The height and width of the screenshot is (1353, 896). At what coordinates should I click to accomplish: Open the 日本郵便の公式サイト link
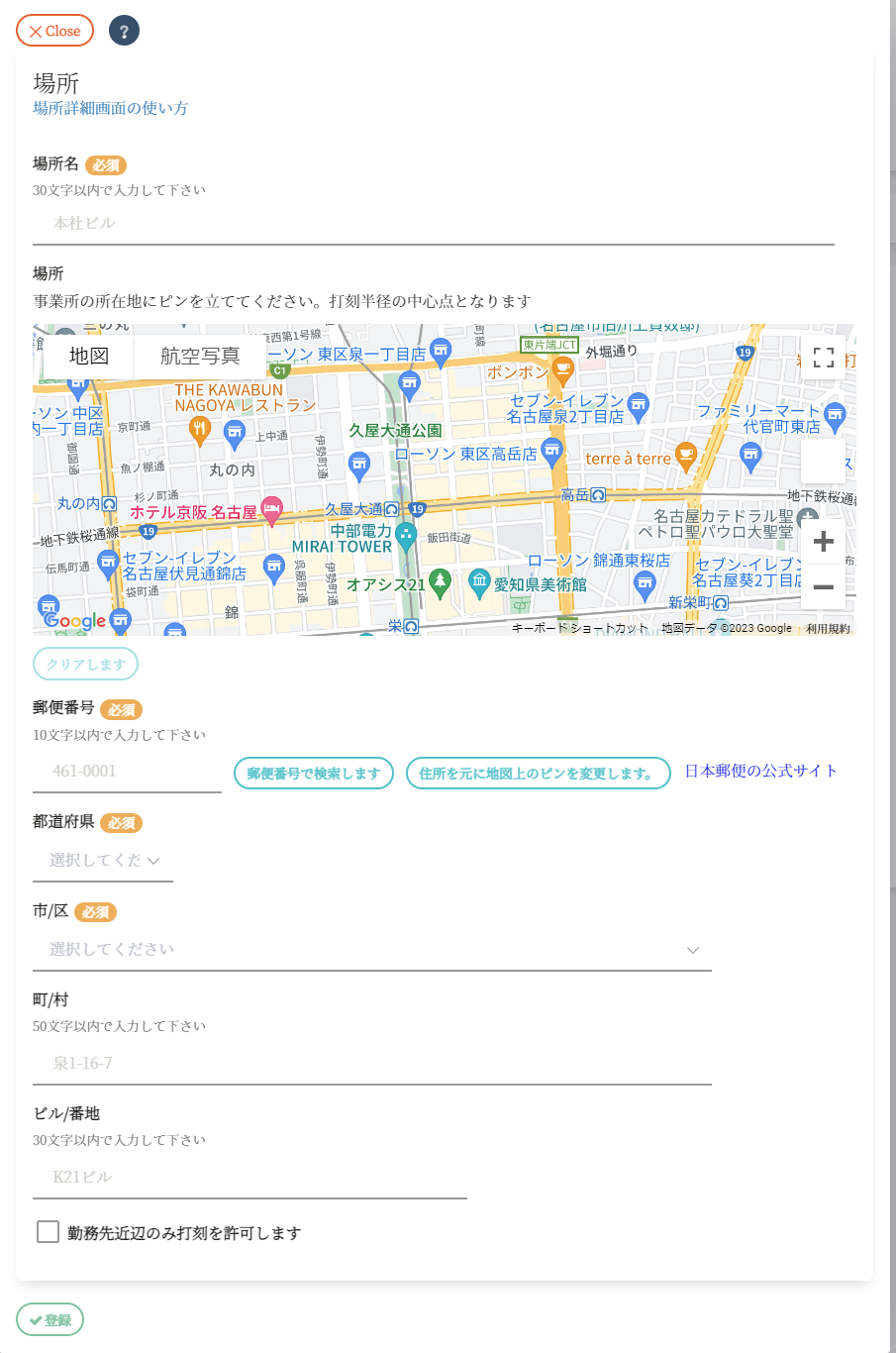[x=760, y=772]
